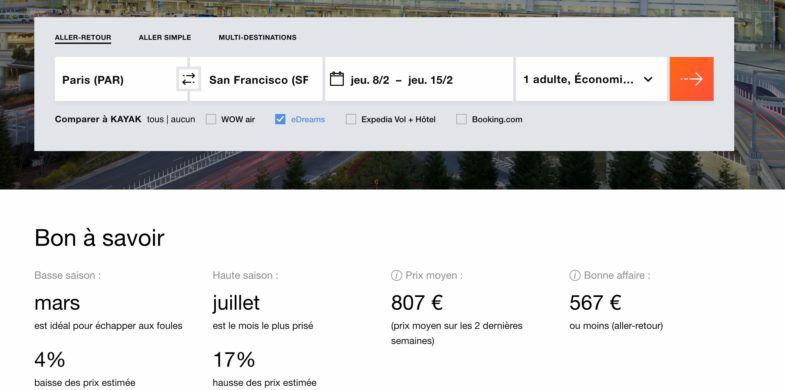Swap origin and destination with the arrows icon
Viewport: 785px width, 390px height.
tap(189, 79)
